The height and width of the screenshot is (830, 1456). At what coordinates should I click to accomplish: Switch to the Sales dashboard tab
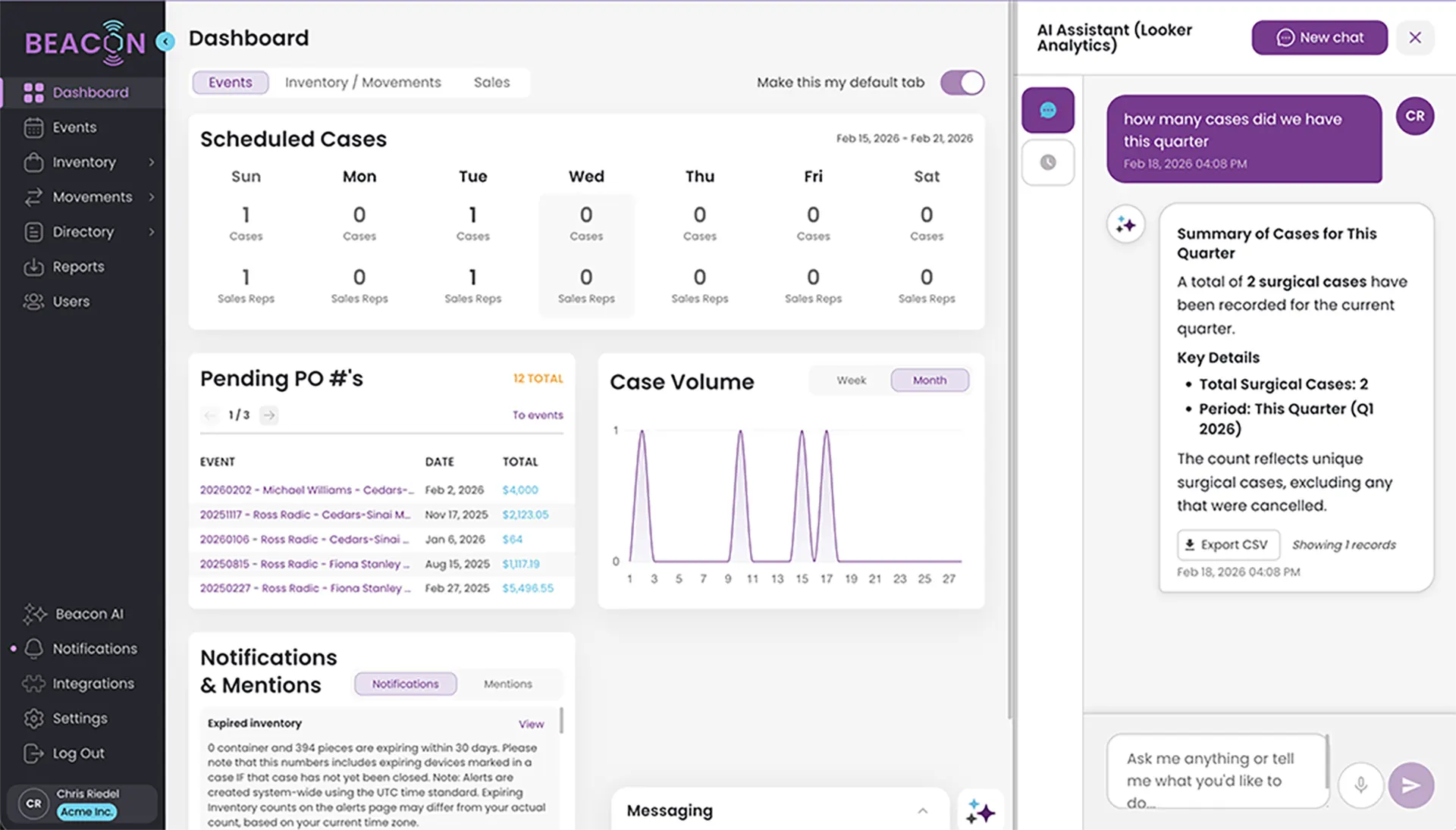click(492, 82)
